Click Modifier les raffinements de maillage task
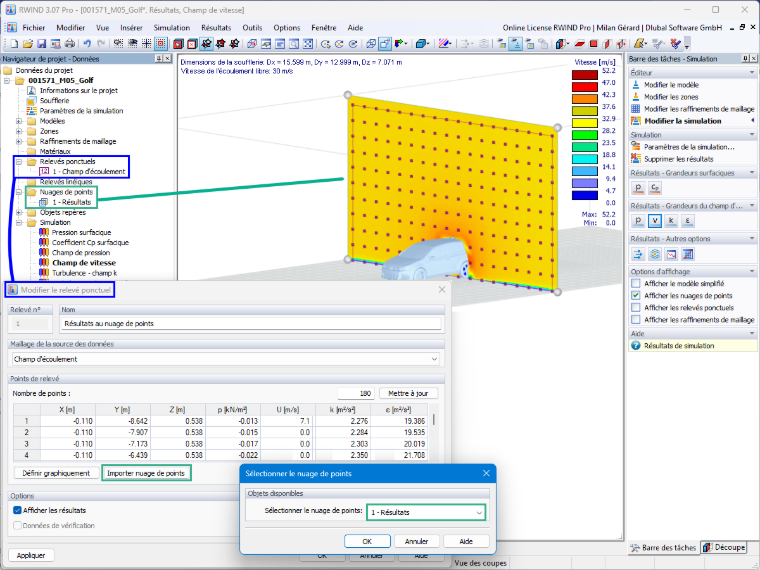The height and width of the screenshot is (570, 760). click(698, 109)
